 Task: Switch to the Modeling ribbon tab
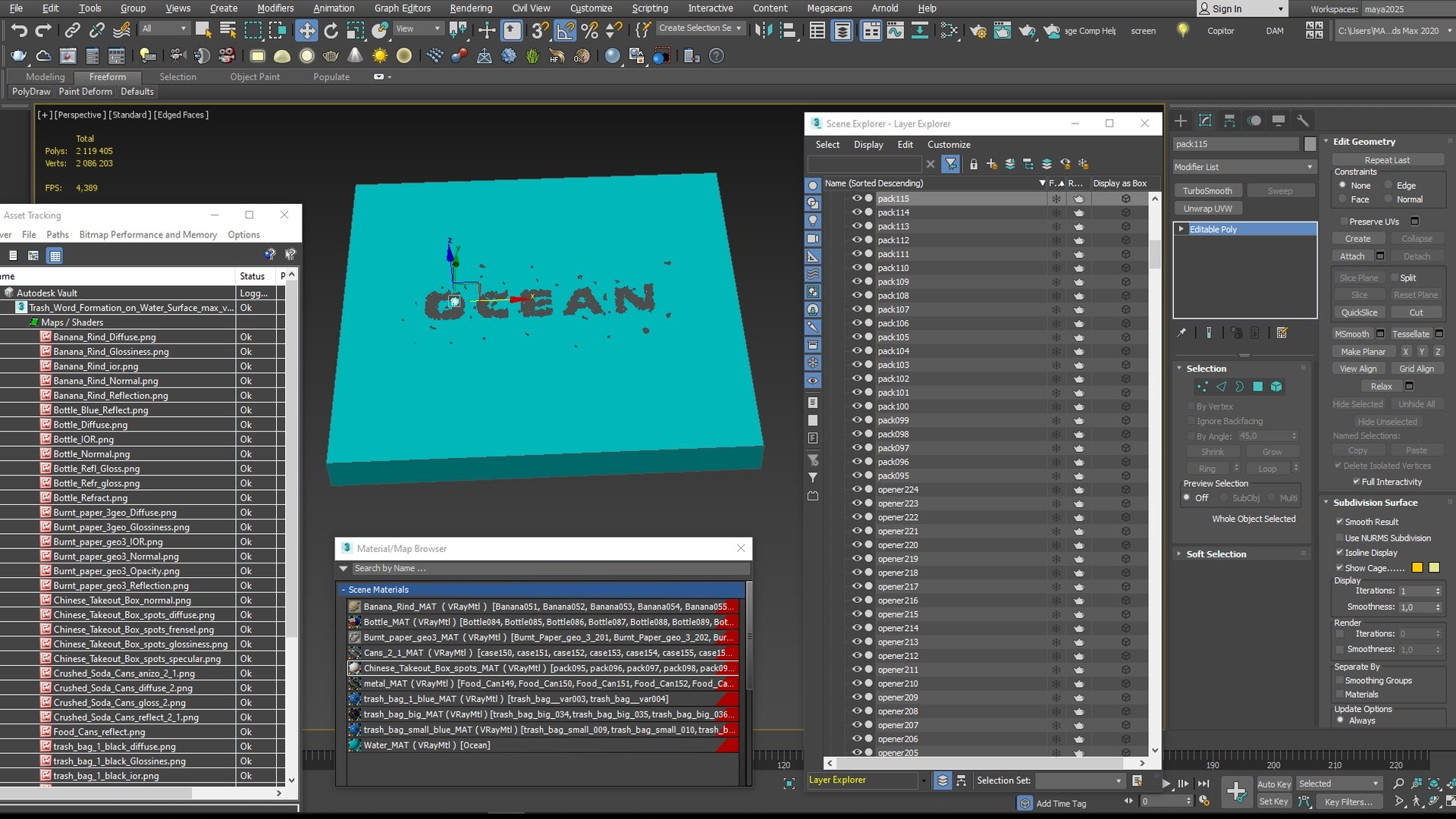[x=45, y=77]
